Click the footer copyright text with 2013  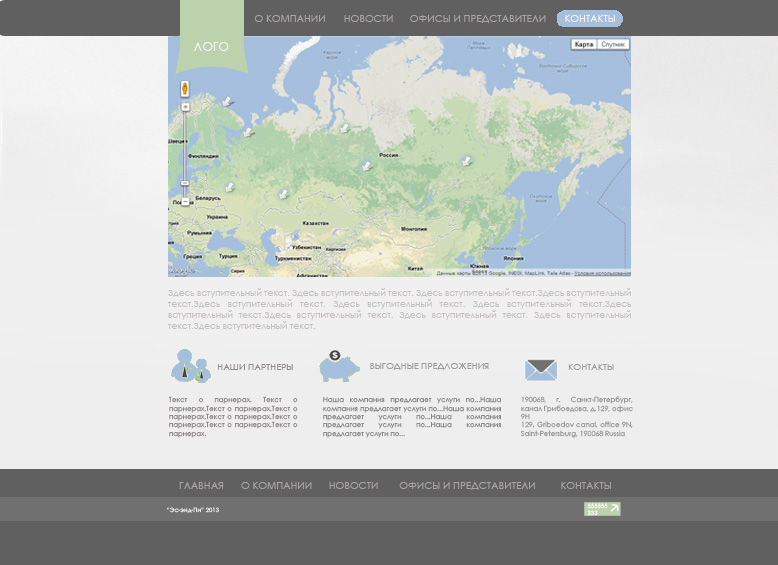[x=193, y=510]
